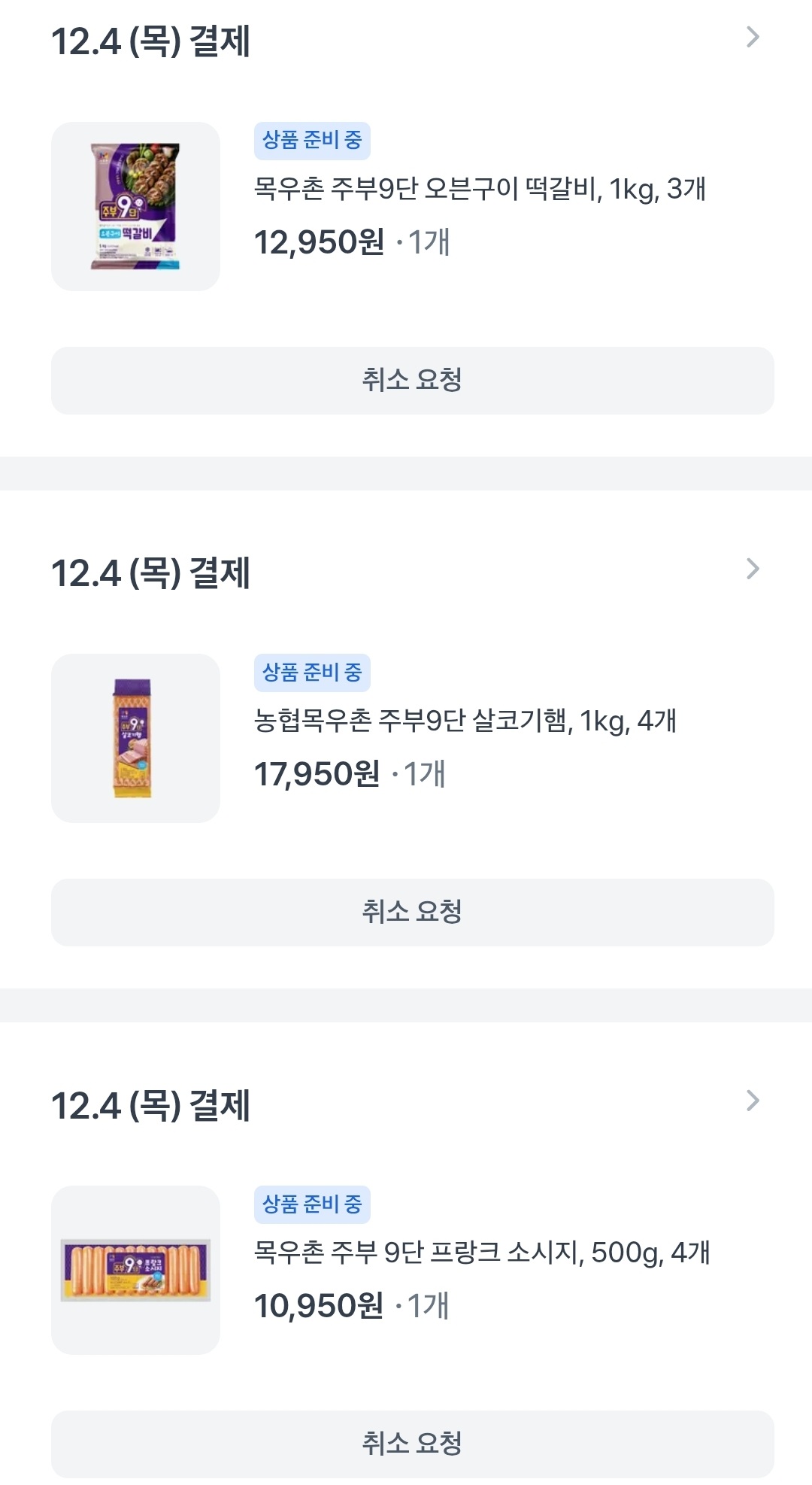Screen dimensions: 812x1485
Task: Request cancel for 떡갈비 order
Action: pos(412,380)
